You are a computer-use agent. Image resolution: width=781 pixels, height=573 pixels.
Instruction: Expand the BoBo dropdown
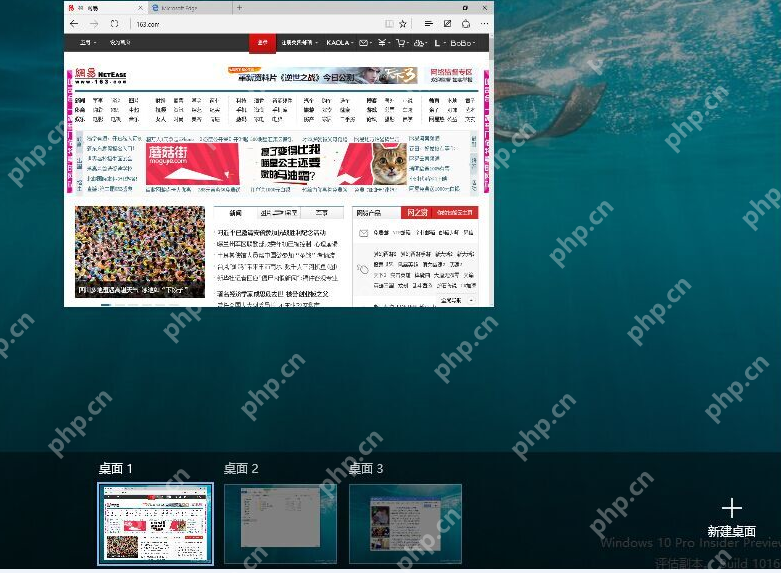463,43
